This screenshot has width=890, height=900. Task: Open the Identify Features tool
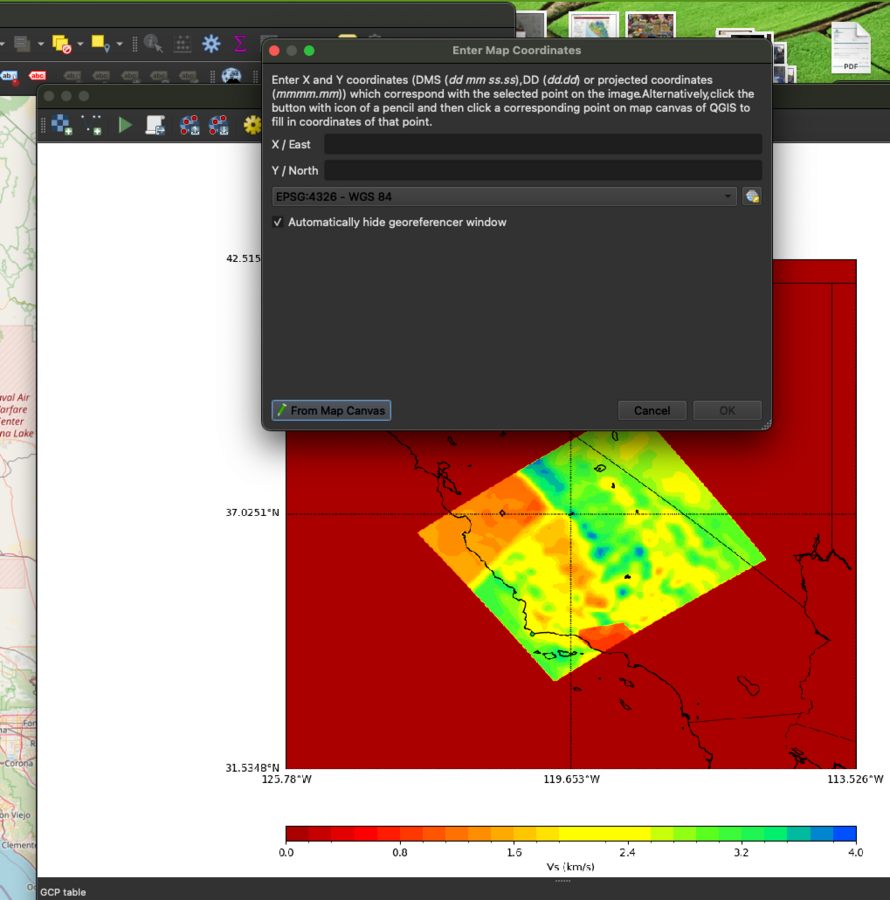pos(153,44)
